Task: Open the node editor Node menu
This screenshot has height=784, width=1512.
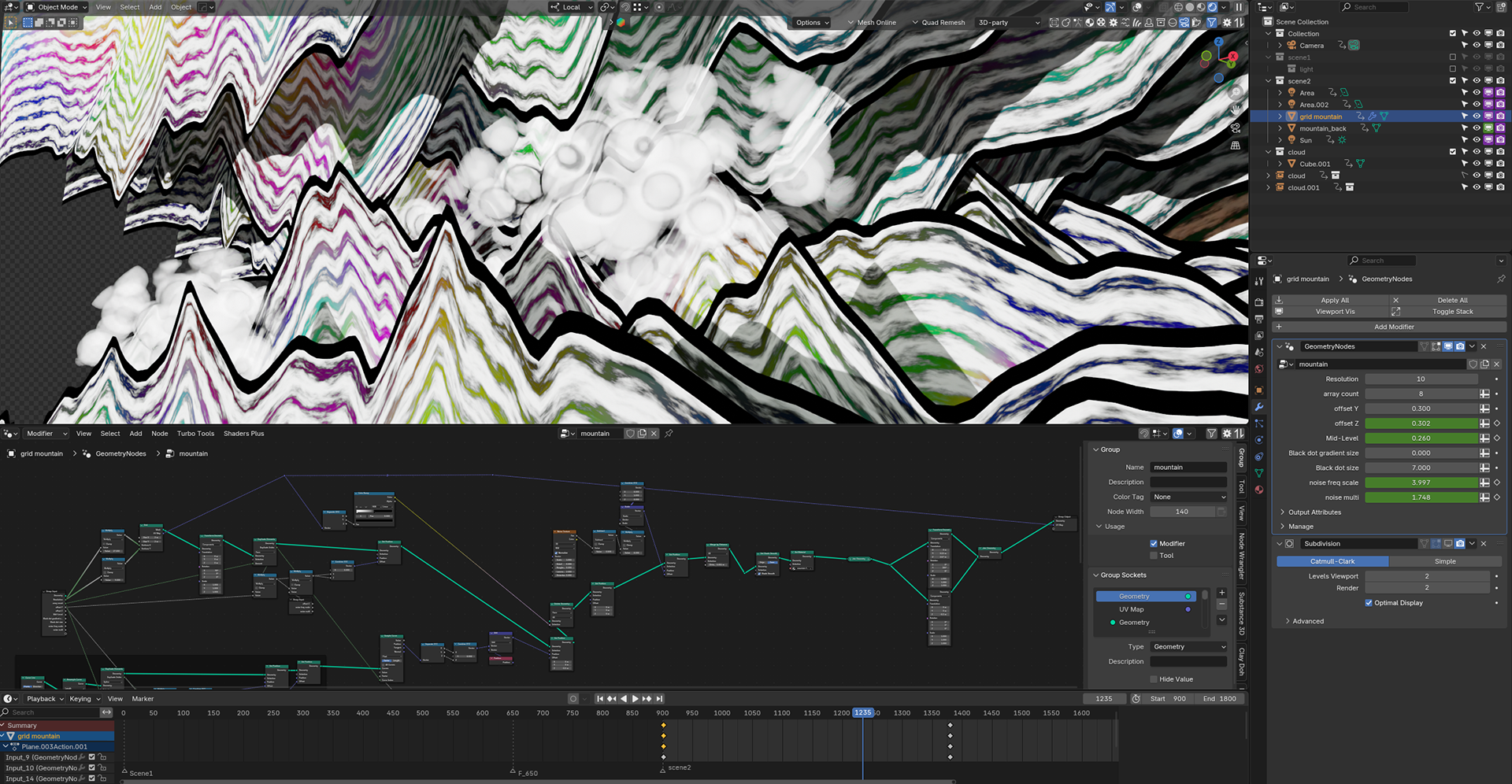Action: (x=160, y=434)
